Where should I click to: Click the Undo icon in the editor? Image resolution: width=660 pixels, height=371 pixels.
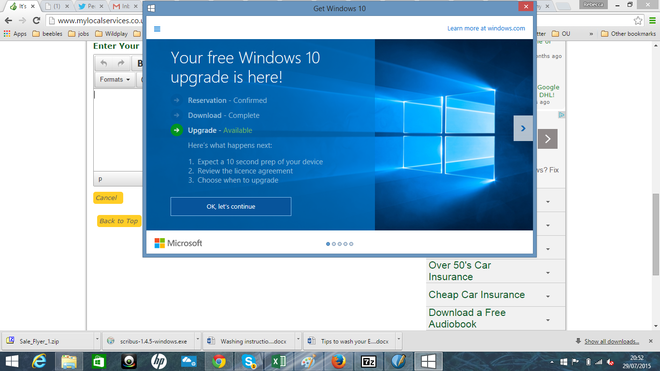coord(104,63)
